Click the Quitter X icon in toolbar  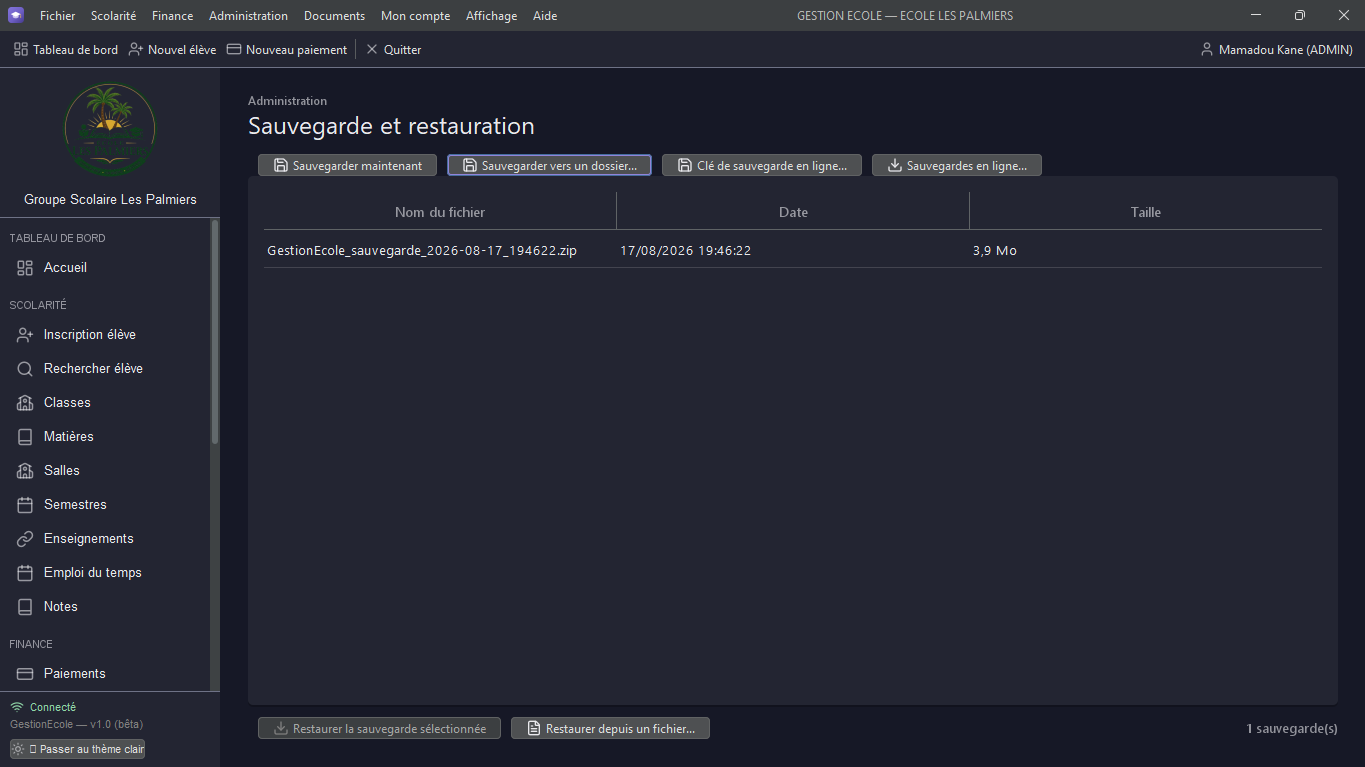pos(372,49)
